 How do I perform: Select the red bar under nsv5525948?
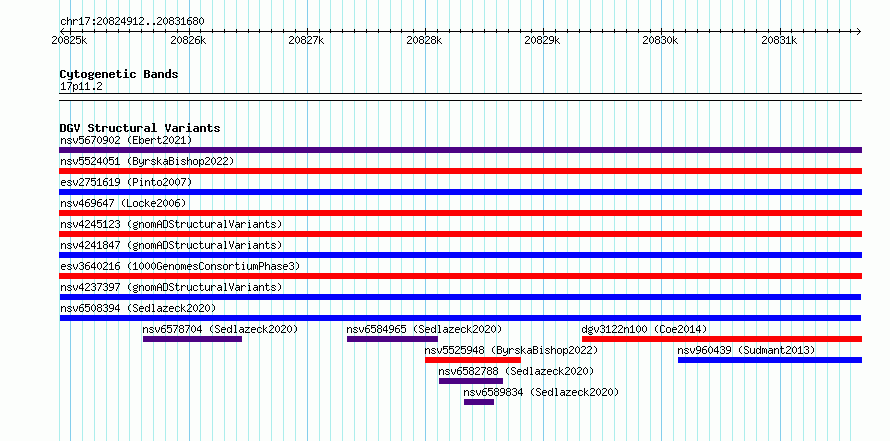click(473, 360)
